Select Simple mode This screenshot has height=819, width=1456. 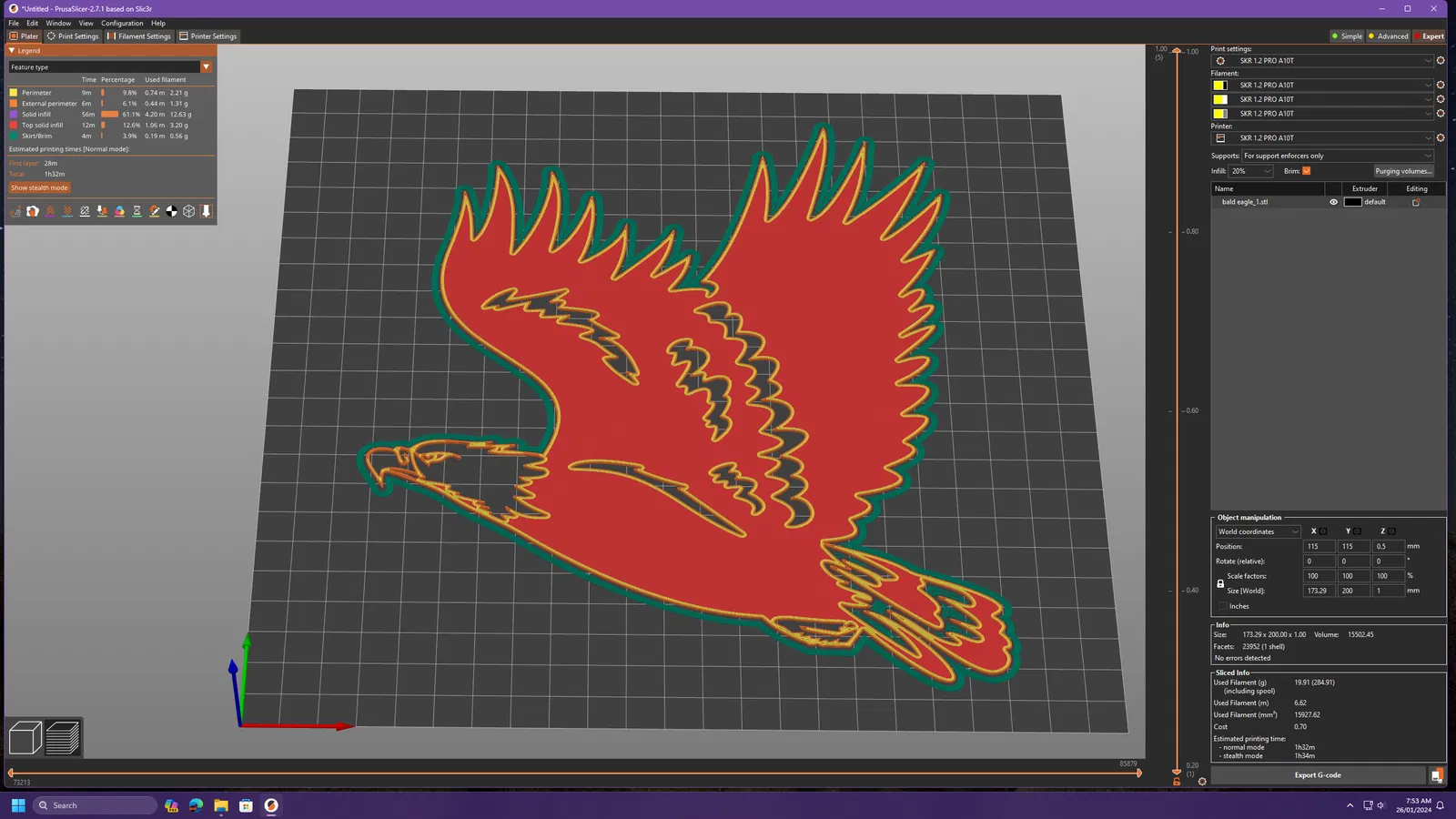(1347, 36)
